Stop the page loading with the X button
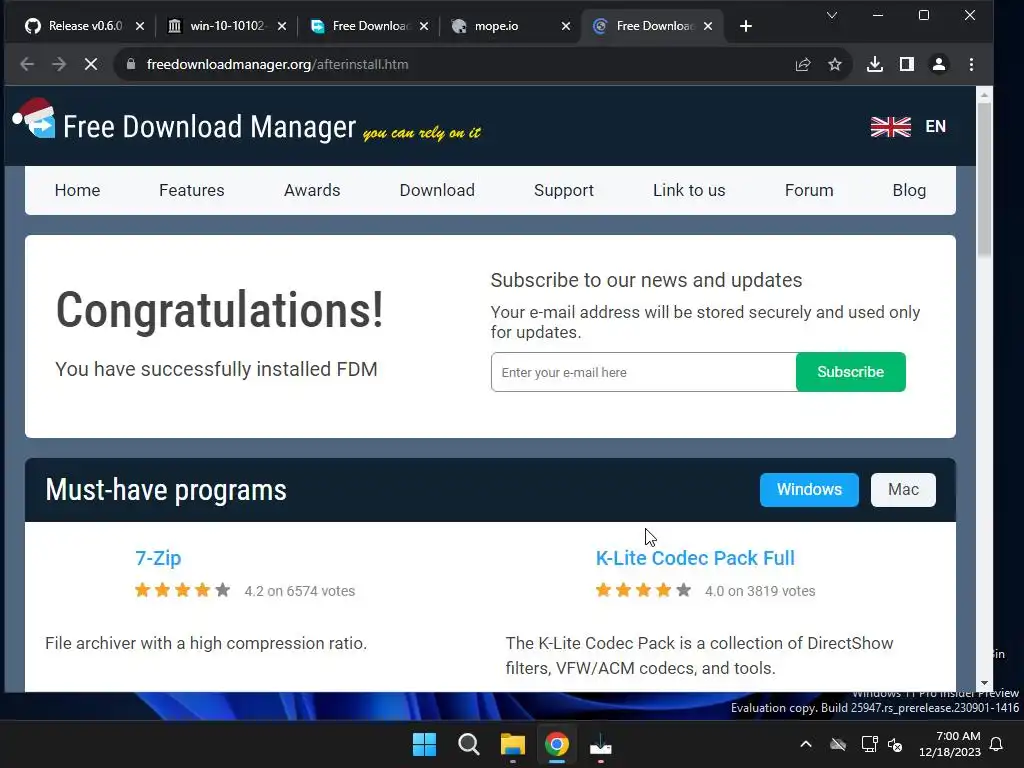Image resolution: width=1024 pixels, height=768 pixels. 91,64
